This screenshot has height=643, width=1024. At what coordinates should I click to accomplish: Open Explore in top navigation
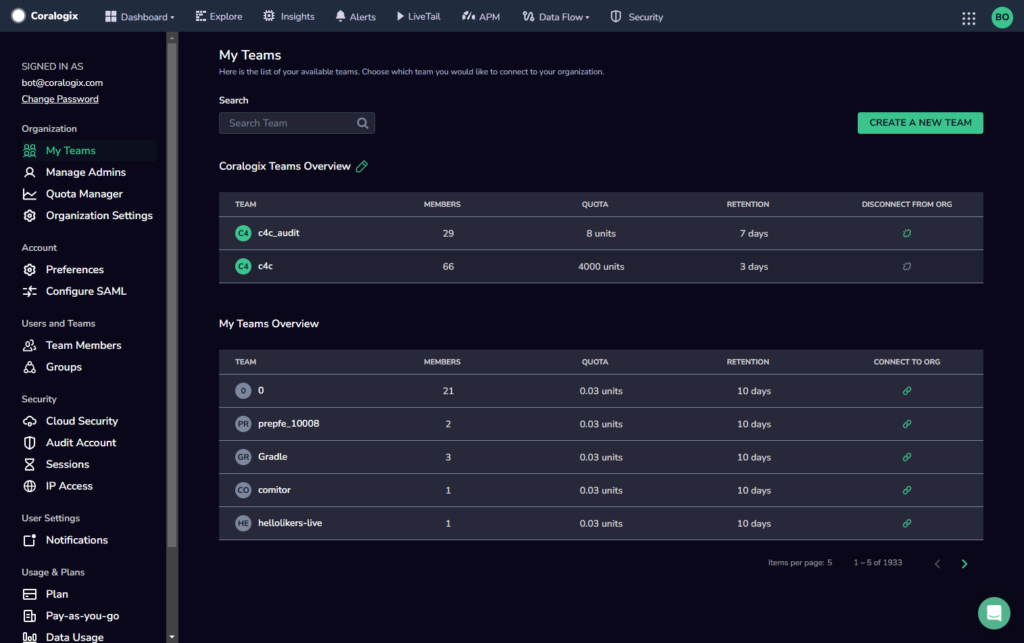(x=219, y=17)
